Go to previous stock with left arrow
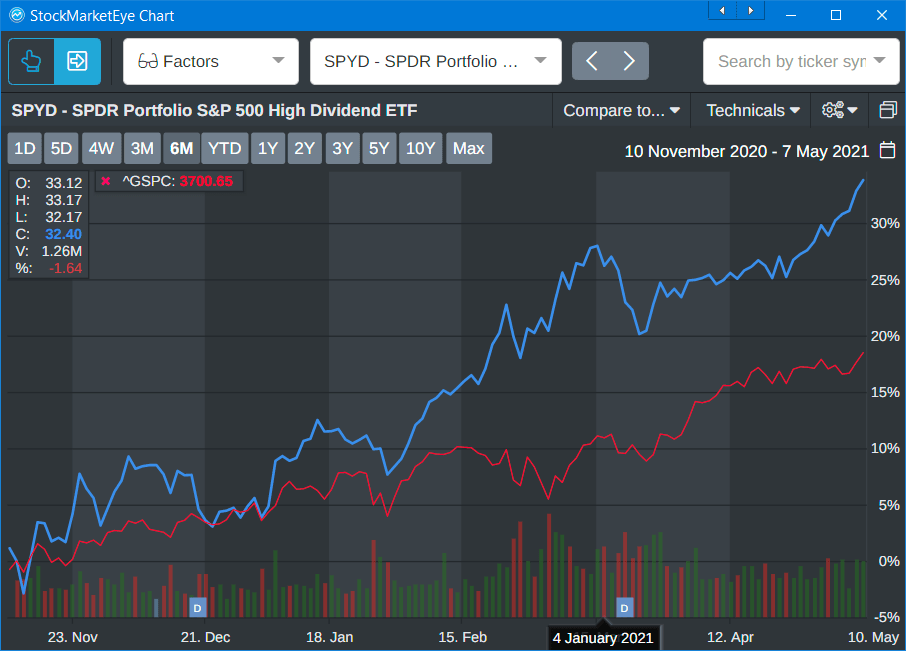This screenshot has height=651, width=906. 591,61
